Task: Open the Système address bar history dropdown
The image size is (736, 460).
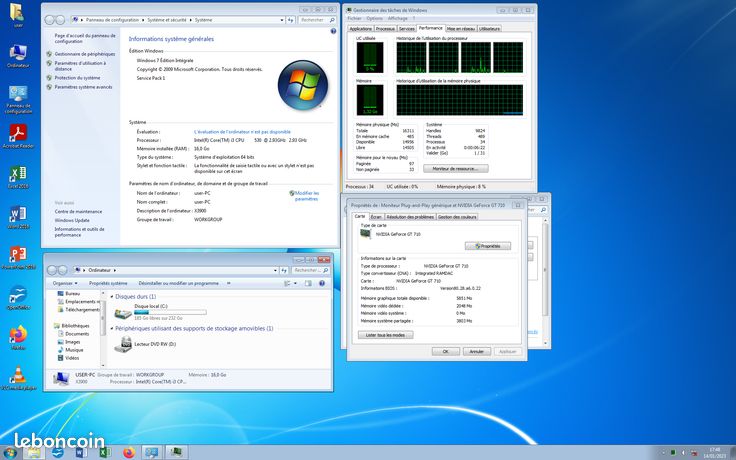Action: click(282, 20)
